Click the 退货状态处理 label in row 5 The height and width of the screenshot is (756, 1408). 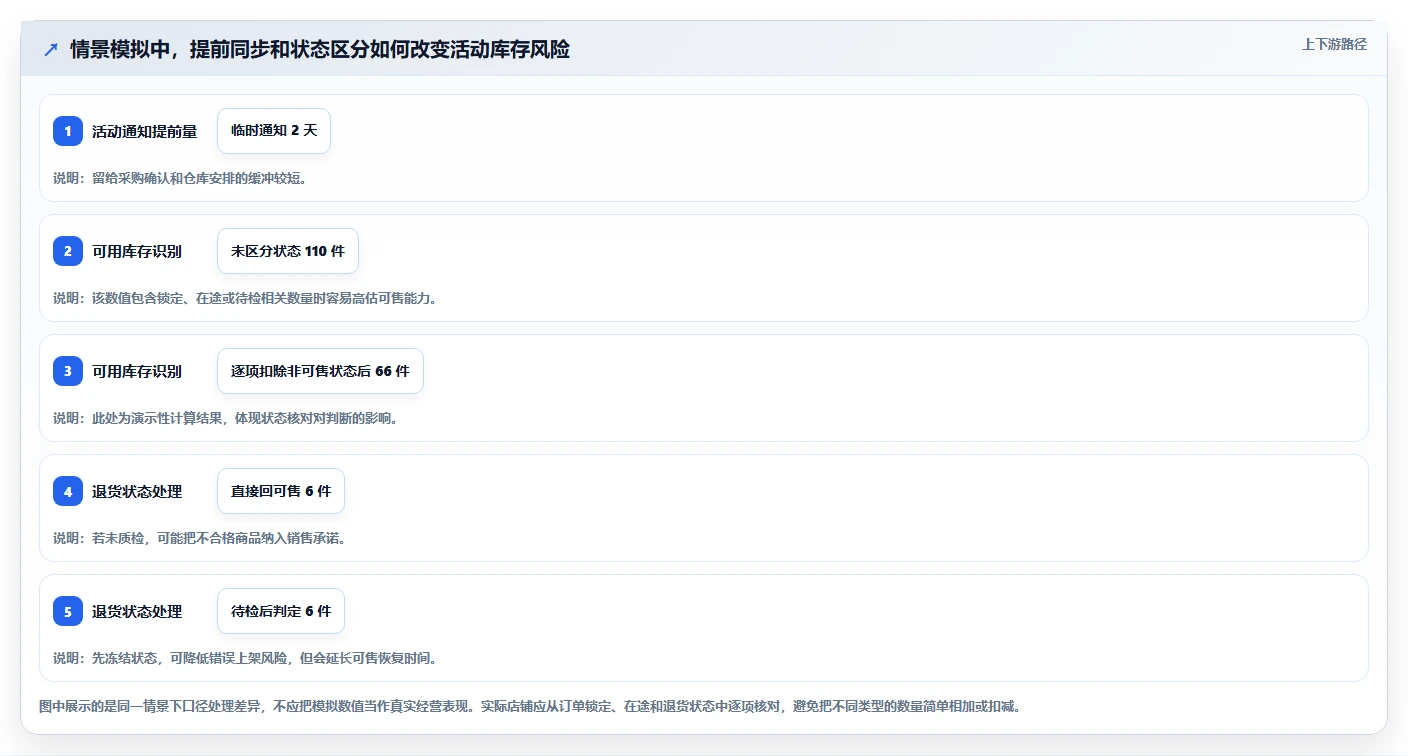tap(137, 611)
